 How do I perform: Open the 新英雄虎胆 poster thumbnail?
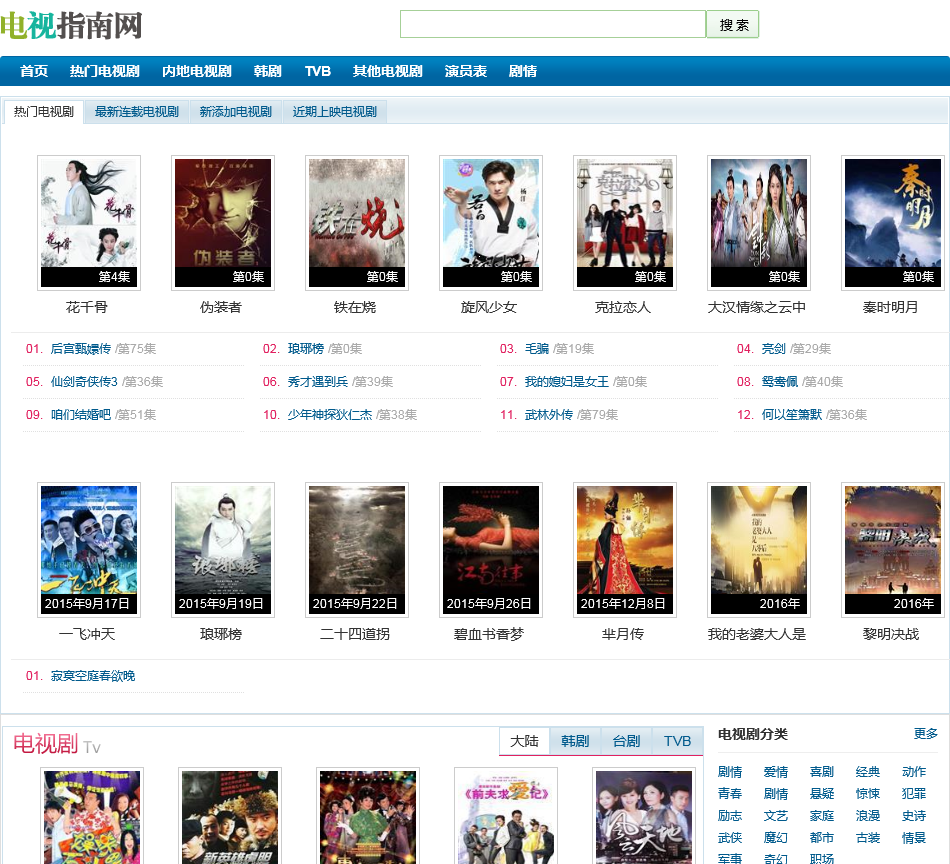click(x=230, y=816)
